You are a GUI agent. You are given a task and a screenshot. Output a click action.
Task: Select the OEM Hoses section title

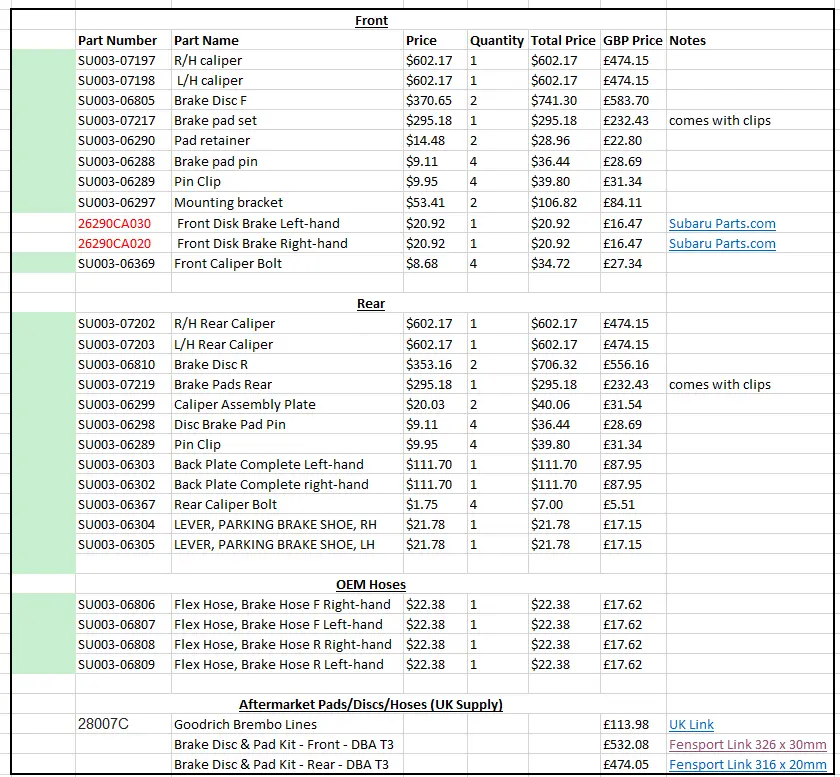coord(371,584)
